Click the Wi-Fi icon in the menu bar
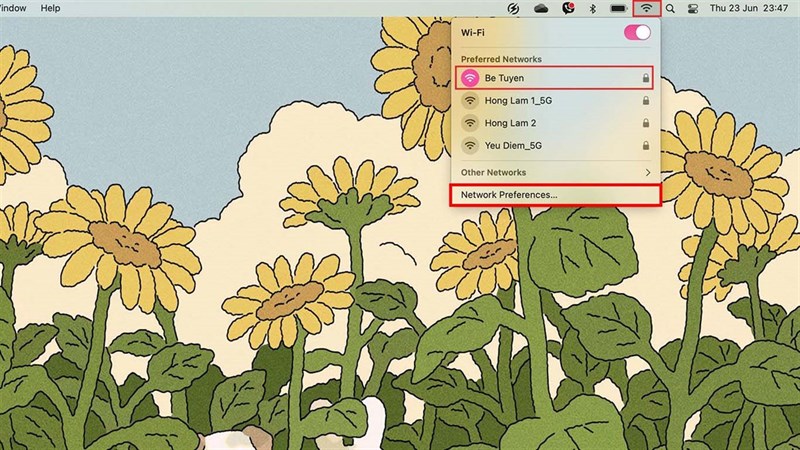This screenshot has height=450, width=800. pos(647,8)
